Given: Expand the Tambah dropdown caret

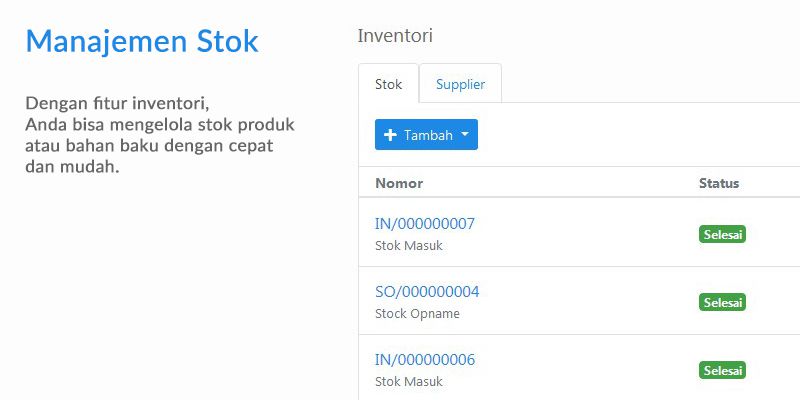Looking at the screenshot, I should (464, 134).
